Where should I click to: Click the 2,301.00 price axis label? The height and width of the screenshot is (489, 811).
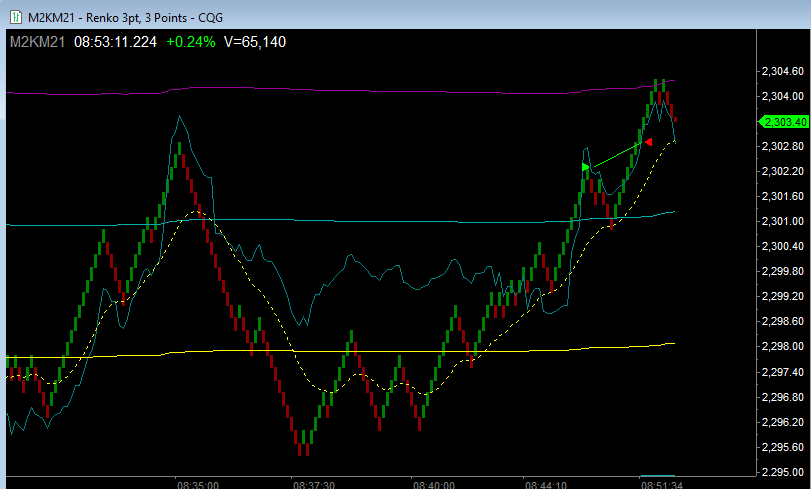[x=783, y=221]
